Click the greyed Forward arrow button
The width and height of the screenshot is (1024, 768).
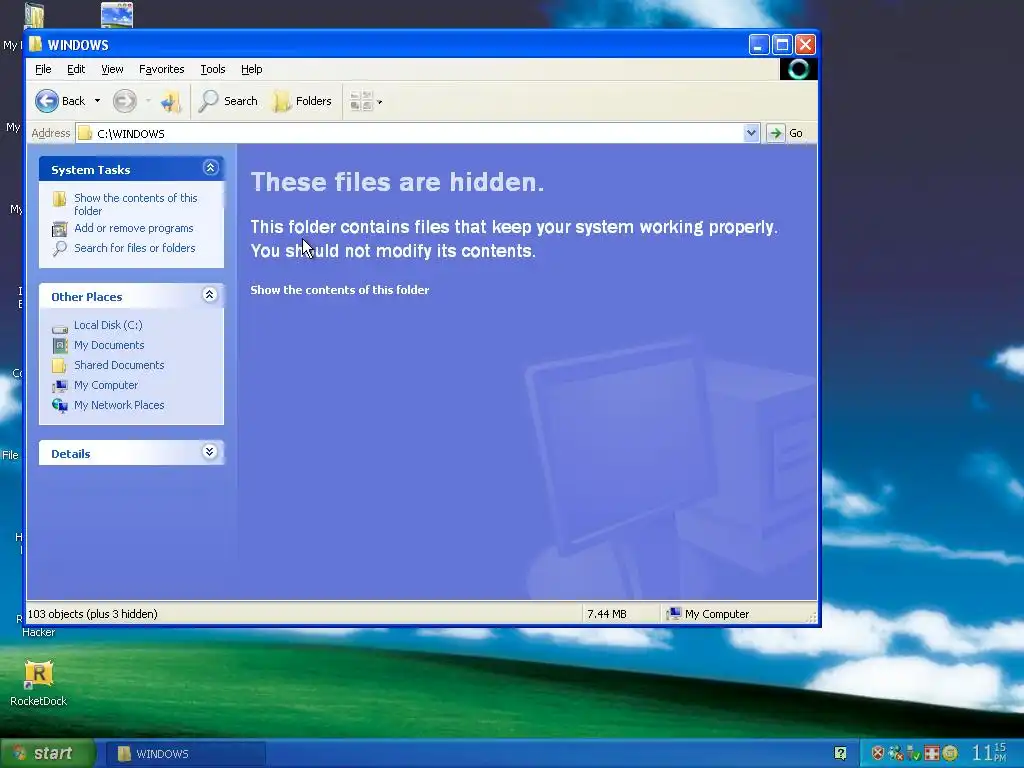point(124,101)
